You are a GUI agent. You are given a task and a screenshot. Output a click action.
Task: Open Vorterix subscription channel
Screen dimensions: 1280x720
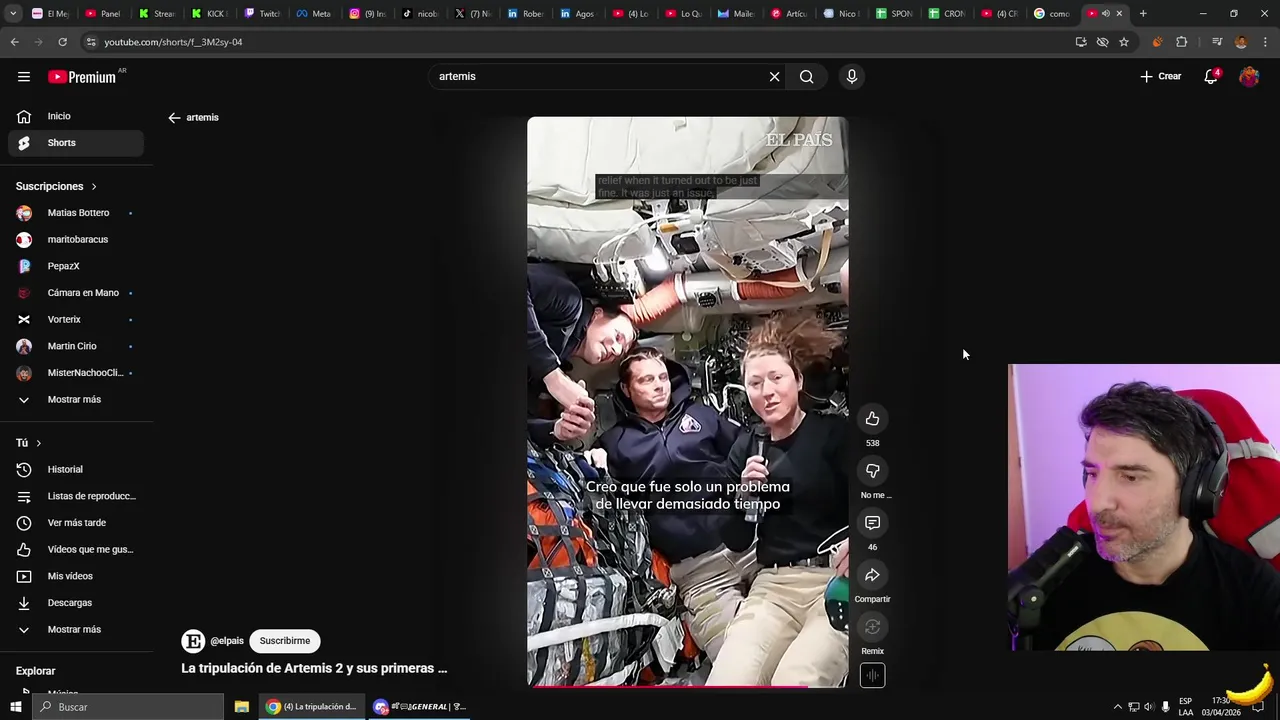point(76,319)
